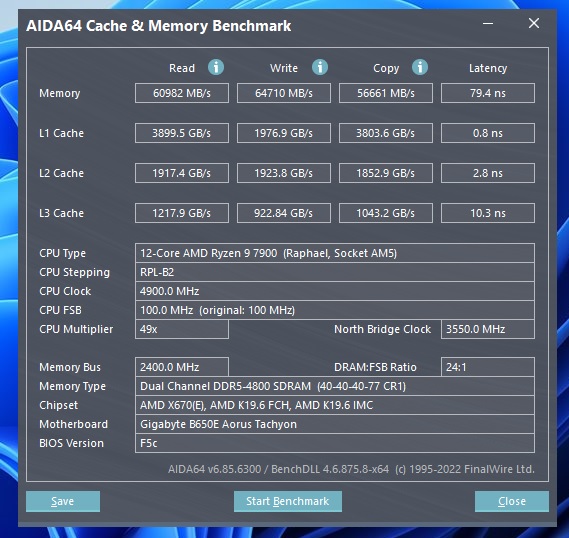Viewport: 569px width, 538px height.
Task: Click BIOS Version field F5c
Action: (x=335, y=443)
